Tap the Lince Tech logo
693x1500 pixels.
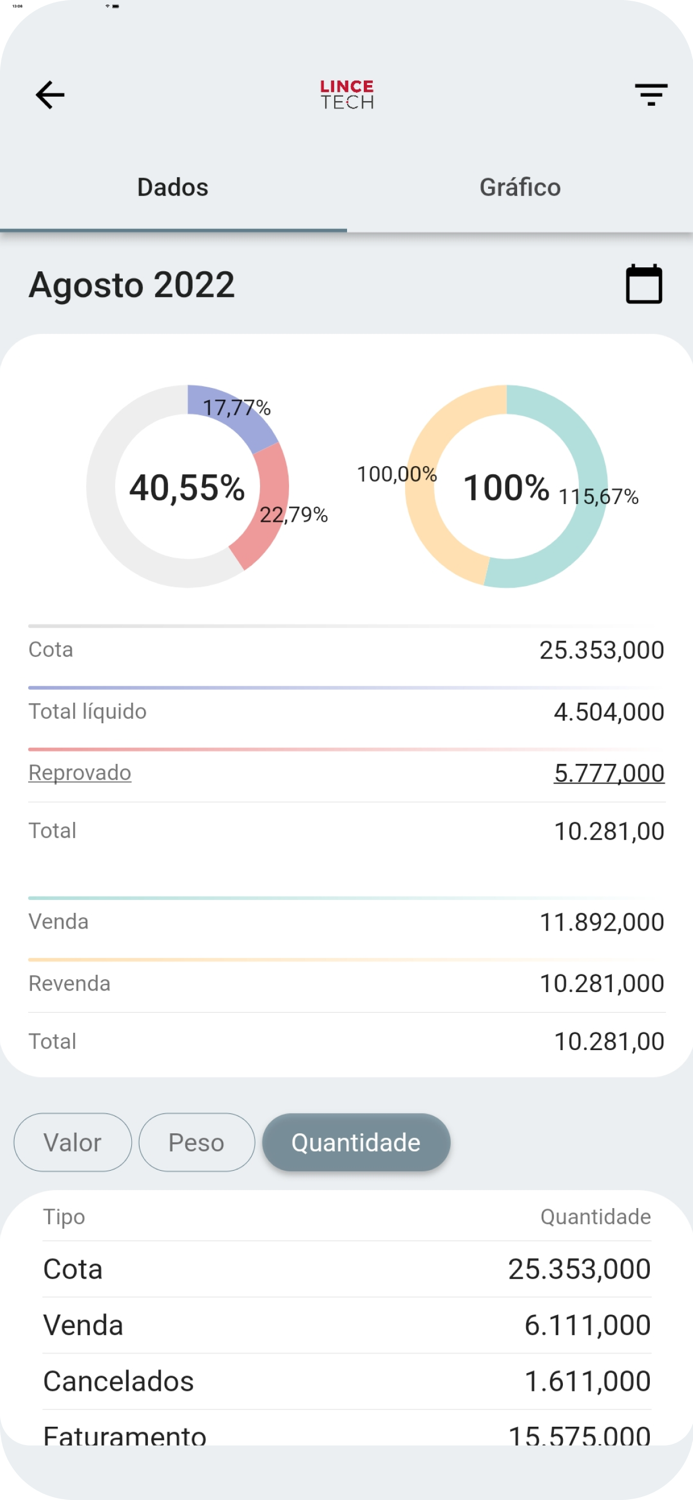point(347,95)
